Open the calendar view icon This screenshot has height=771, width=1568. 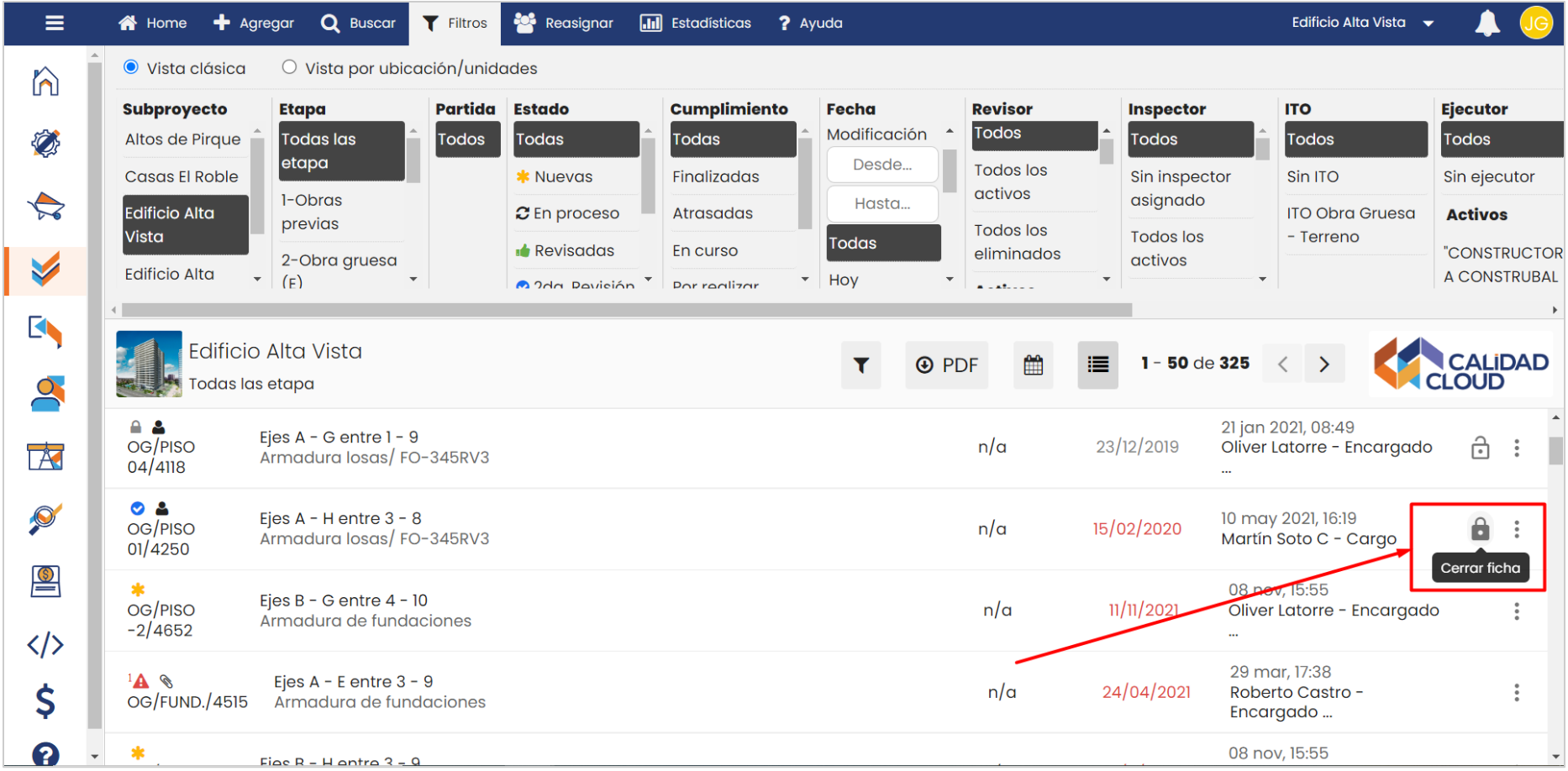(x=1033, y=365)
